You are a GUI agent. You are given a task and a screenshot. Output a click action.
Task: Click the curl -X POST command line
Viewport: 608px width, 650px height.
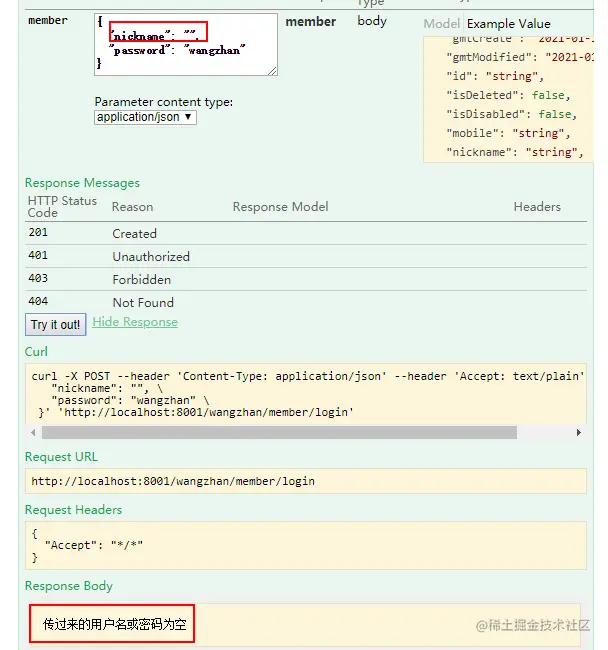tap(308, 376)
